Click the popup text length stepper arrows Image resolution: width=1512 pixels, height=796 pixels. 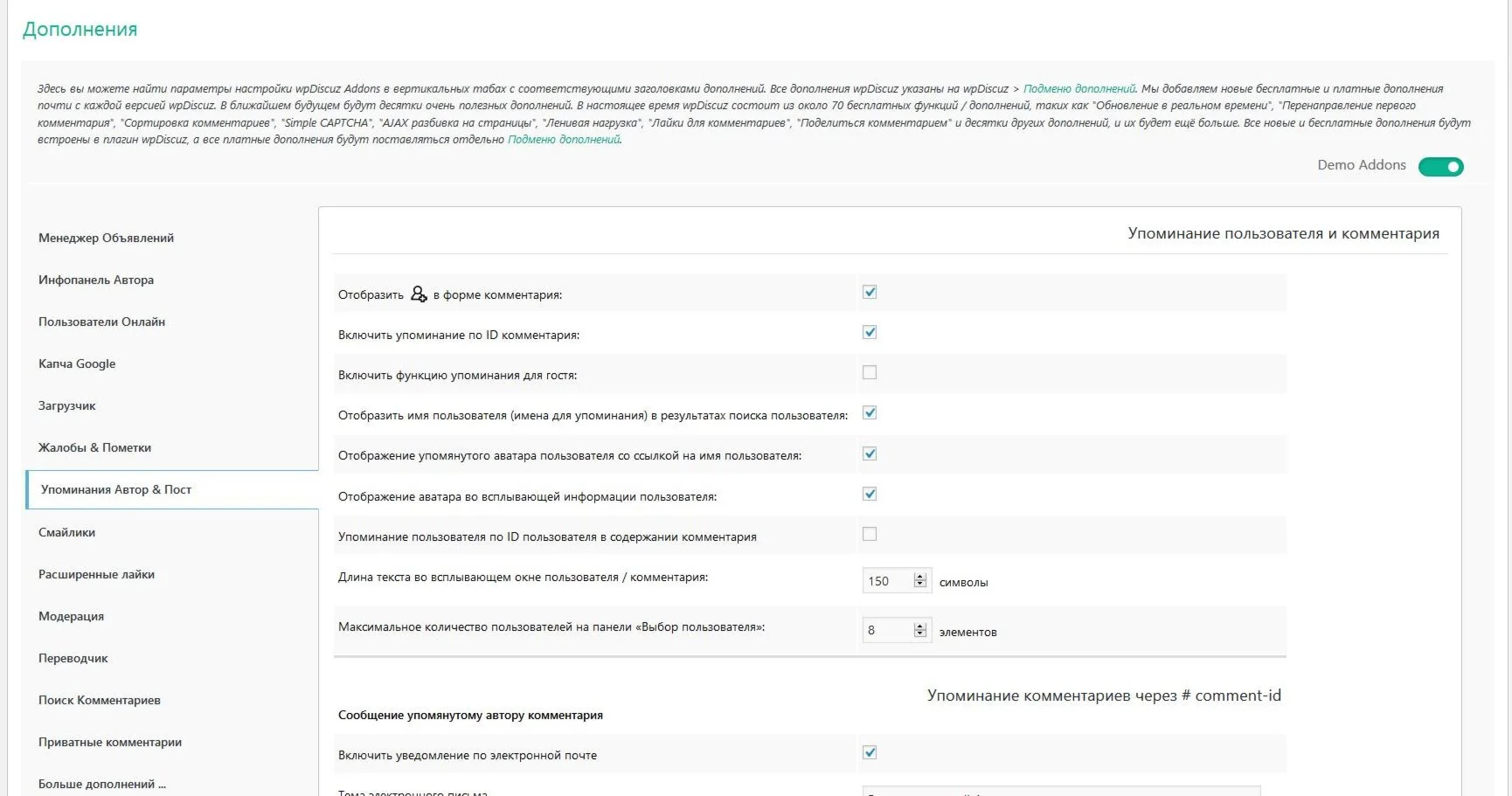click(x=919, y=580)
